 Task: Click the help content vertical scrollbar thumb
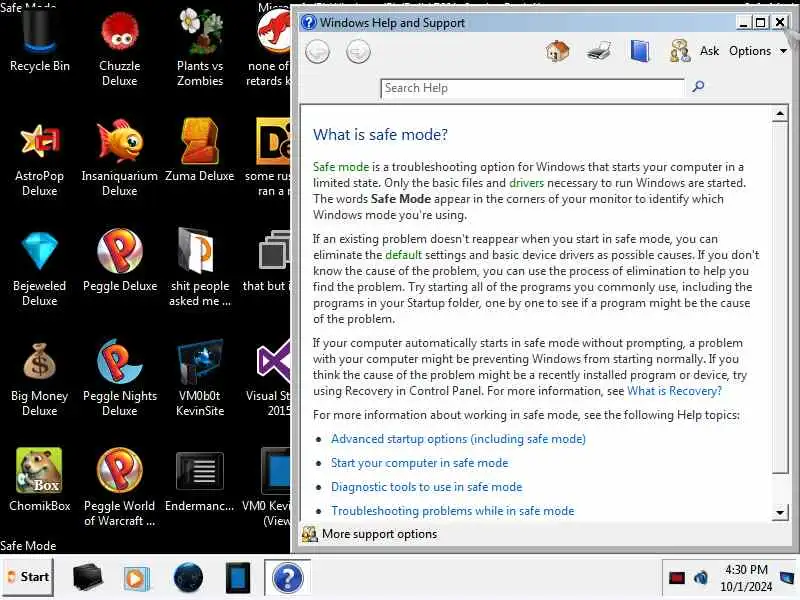(780, 298)
